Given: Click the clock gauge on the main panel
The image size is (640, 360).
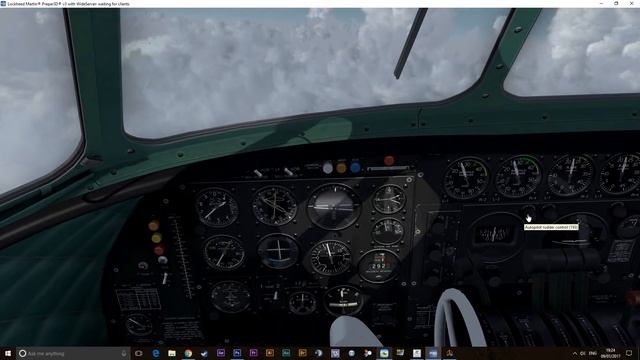Looking at the screenshot, I should click(389, 199).
